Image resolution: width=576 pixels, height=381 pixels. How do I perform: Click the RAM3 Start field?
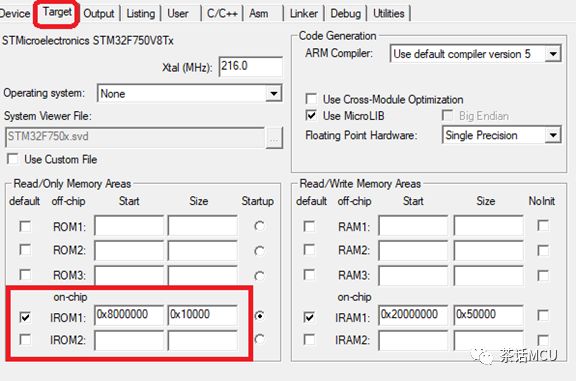point(413,275)
